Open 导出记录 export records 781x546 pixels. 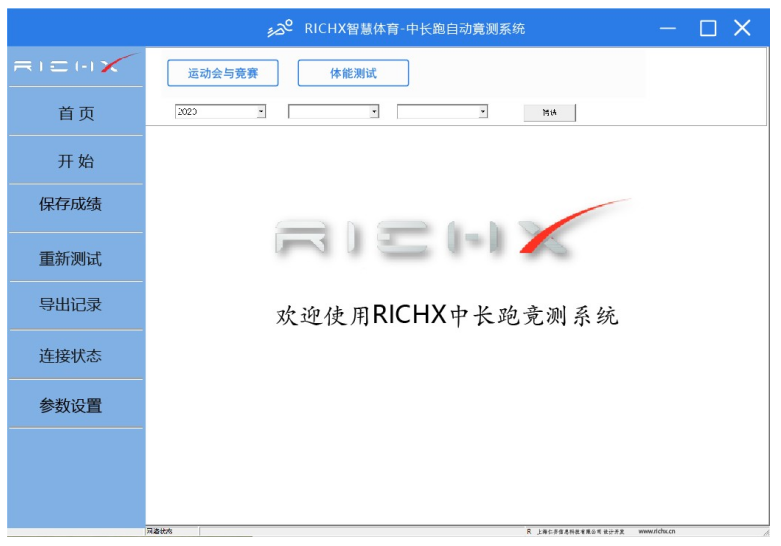point(71,305)
